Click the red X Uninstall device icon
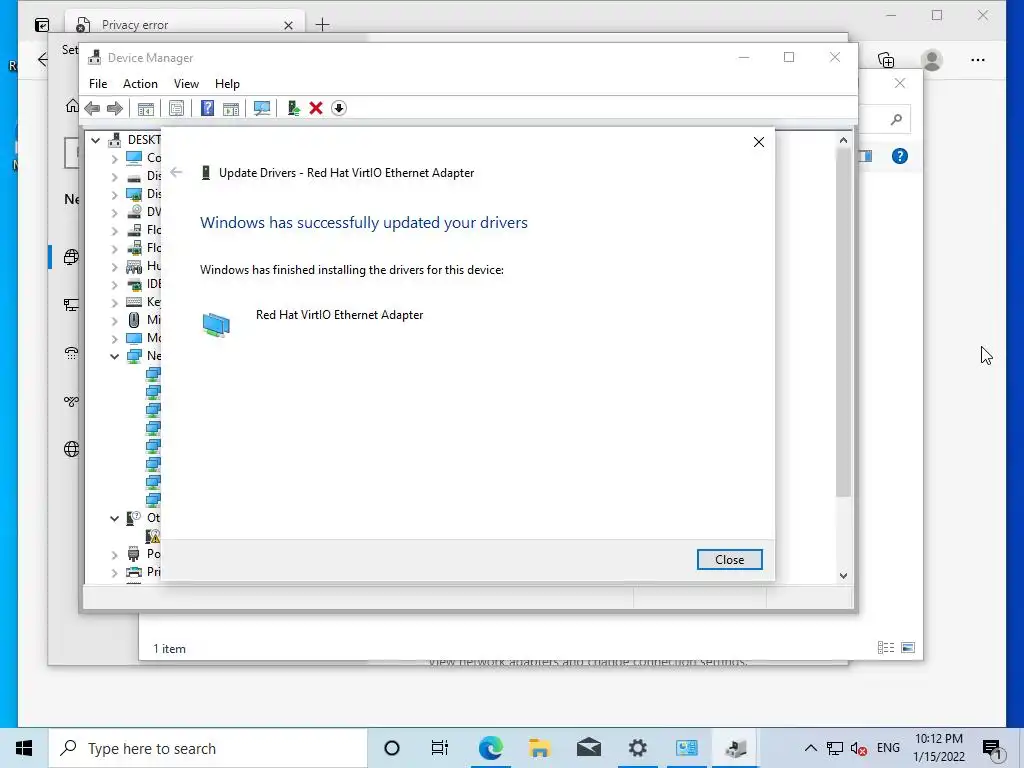This screenshot has width=1024, height=768. pyautogui.click(x=316, y=108)
